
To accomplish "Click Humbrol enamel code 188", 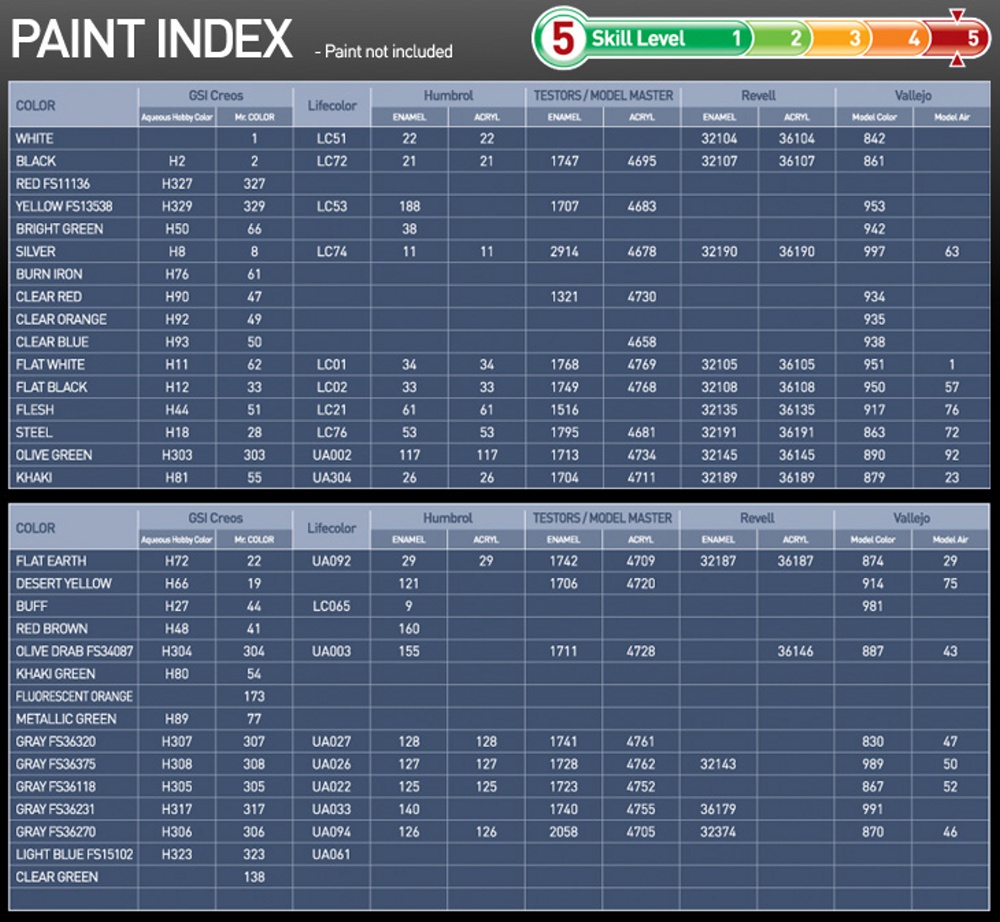I will [409, 206].
